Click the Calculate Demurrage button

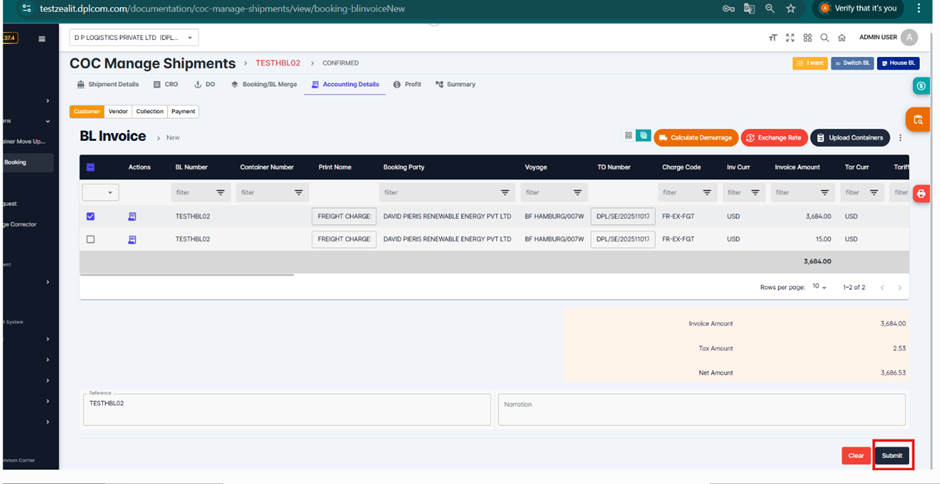[x=696, y=137]
